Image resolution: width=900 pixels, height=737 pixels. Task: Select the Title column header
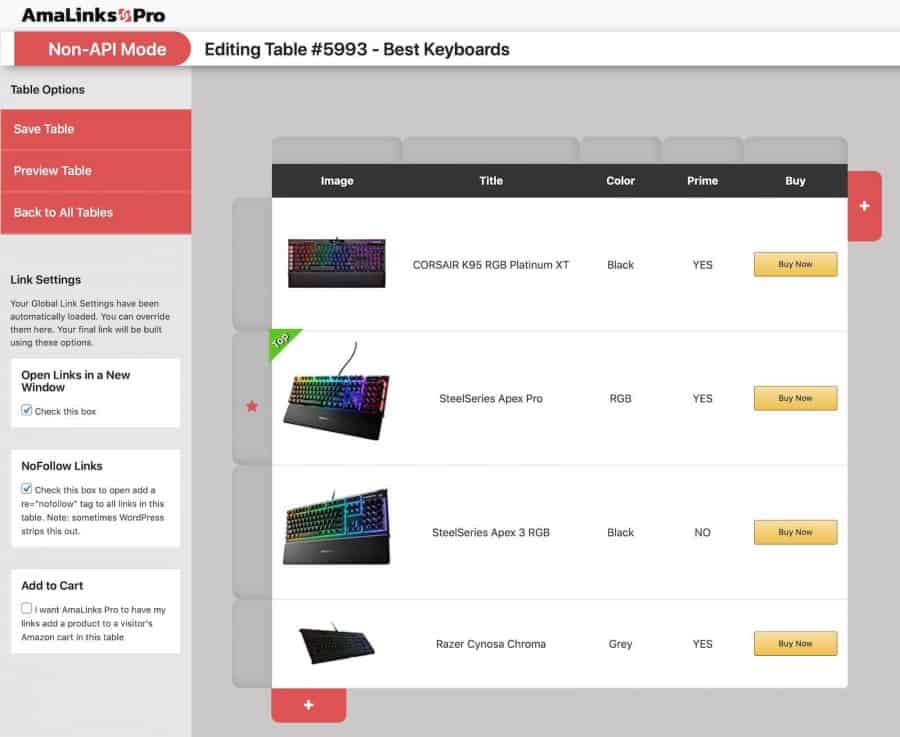pos(491,181)
